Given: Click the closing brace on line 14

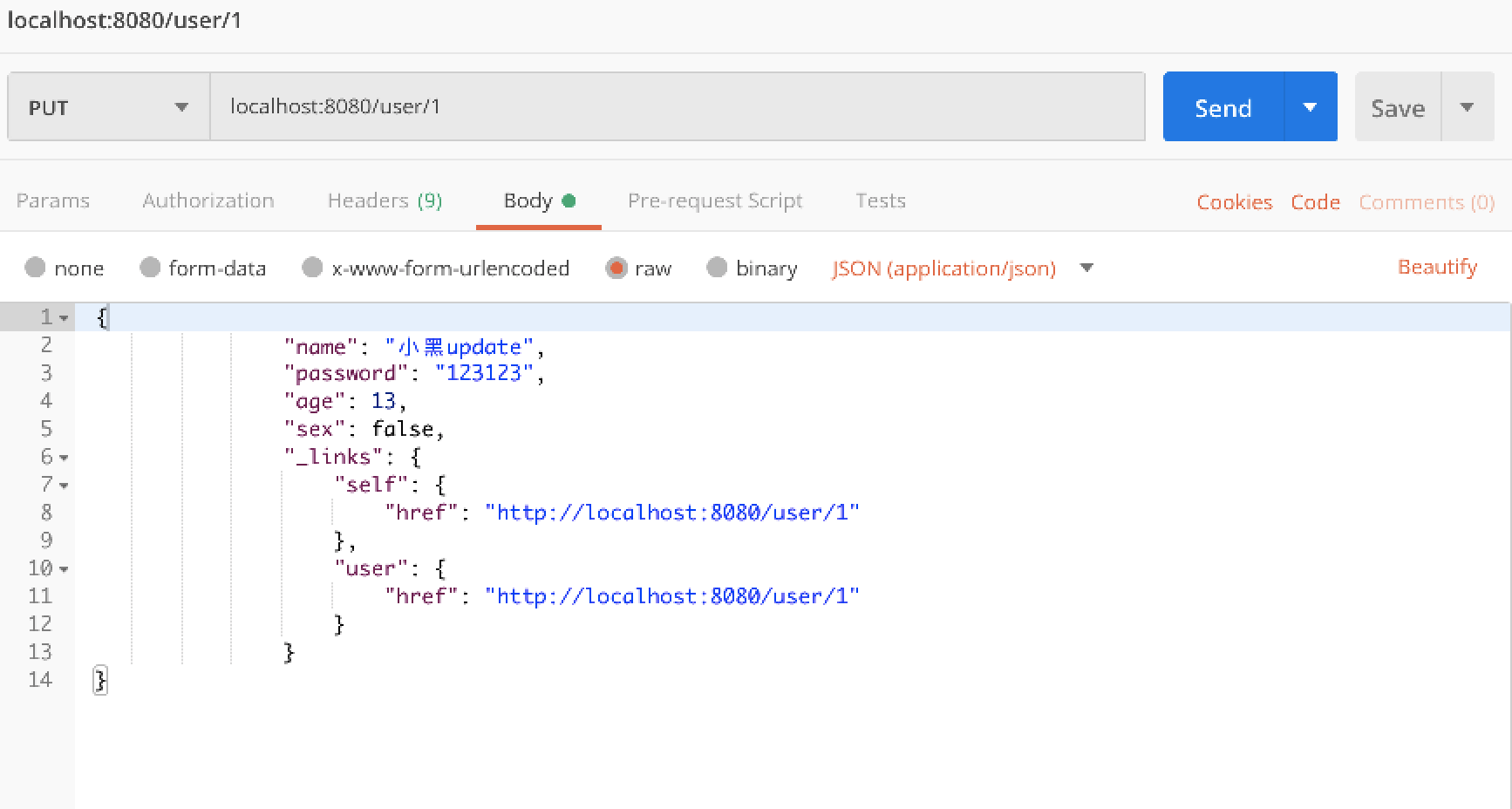Looking at the screenshot, I should pos(101,680).
